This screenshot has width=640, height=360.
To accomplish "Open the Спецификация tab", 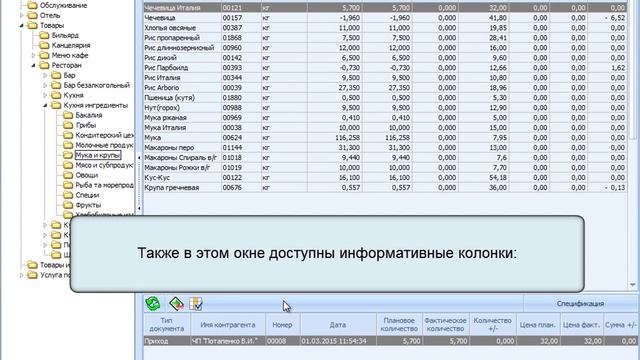I will click(580, 304).
